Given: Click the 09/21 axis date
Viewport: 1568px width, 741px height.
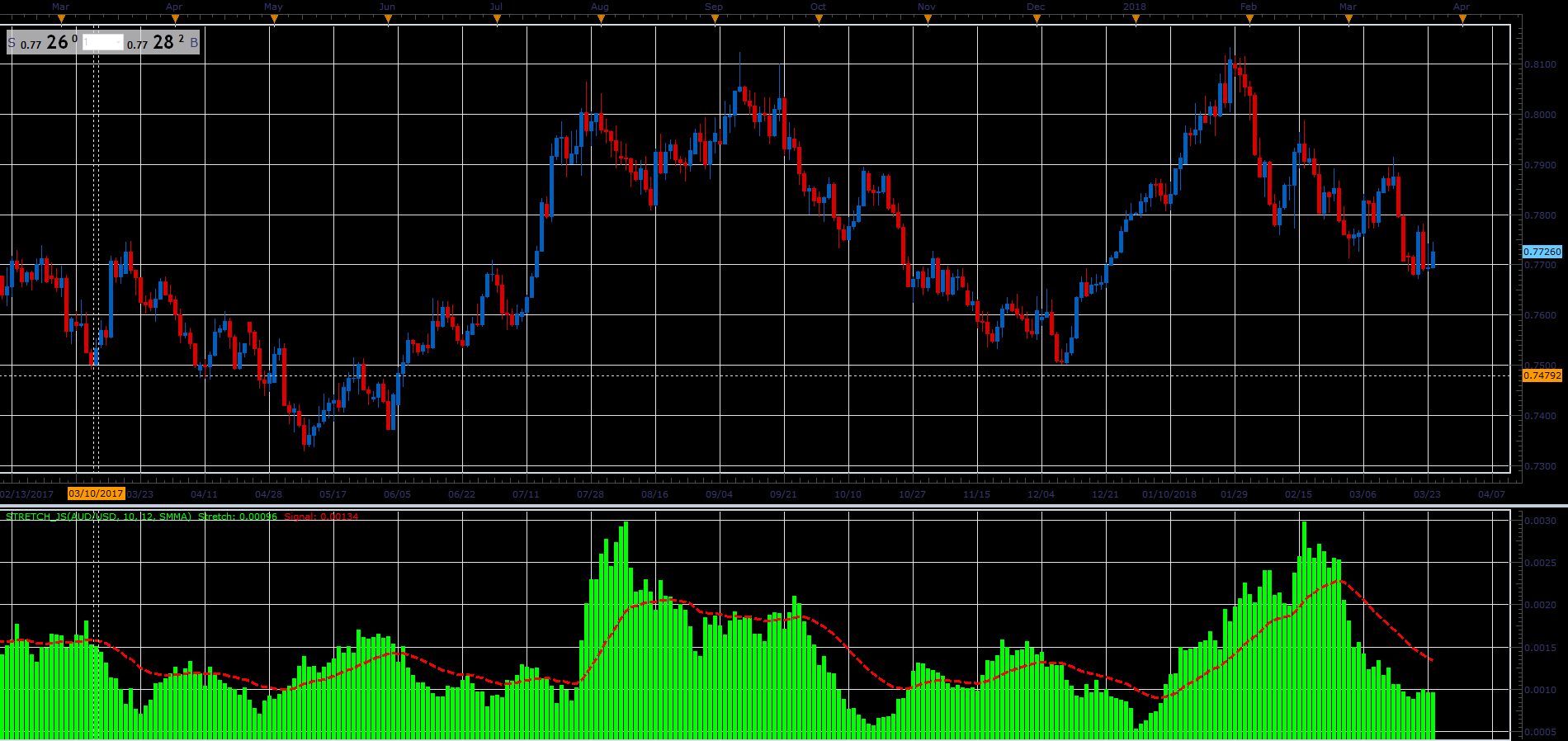Looking at the screenshot, I should [x=783, y=494].
